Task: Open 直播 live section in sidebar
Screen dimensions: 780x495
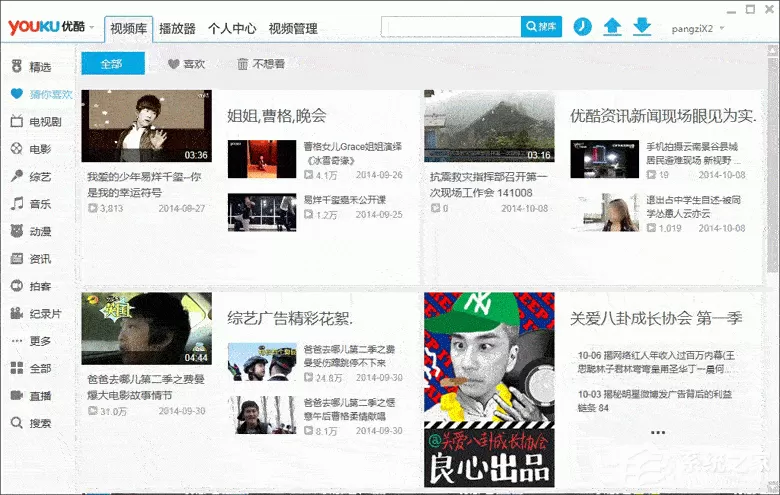Action: (x=31, y=396)
